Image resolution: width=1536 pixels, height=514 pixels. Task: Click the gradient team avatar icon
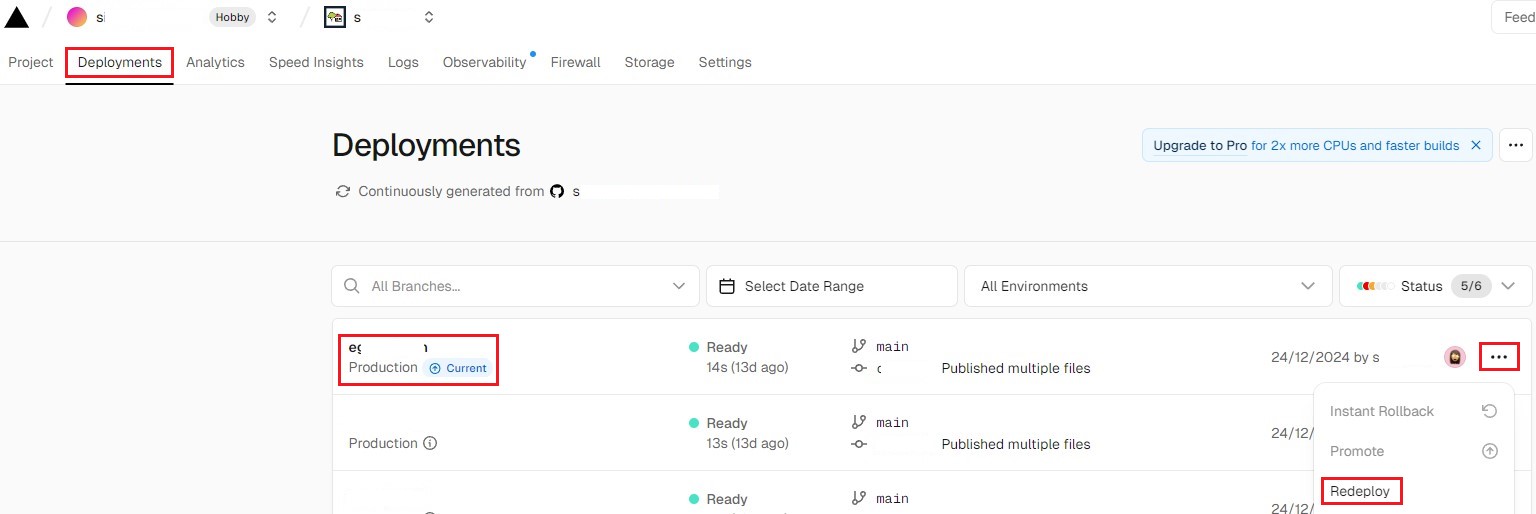77,17
